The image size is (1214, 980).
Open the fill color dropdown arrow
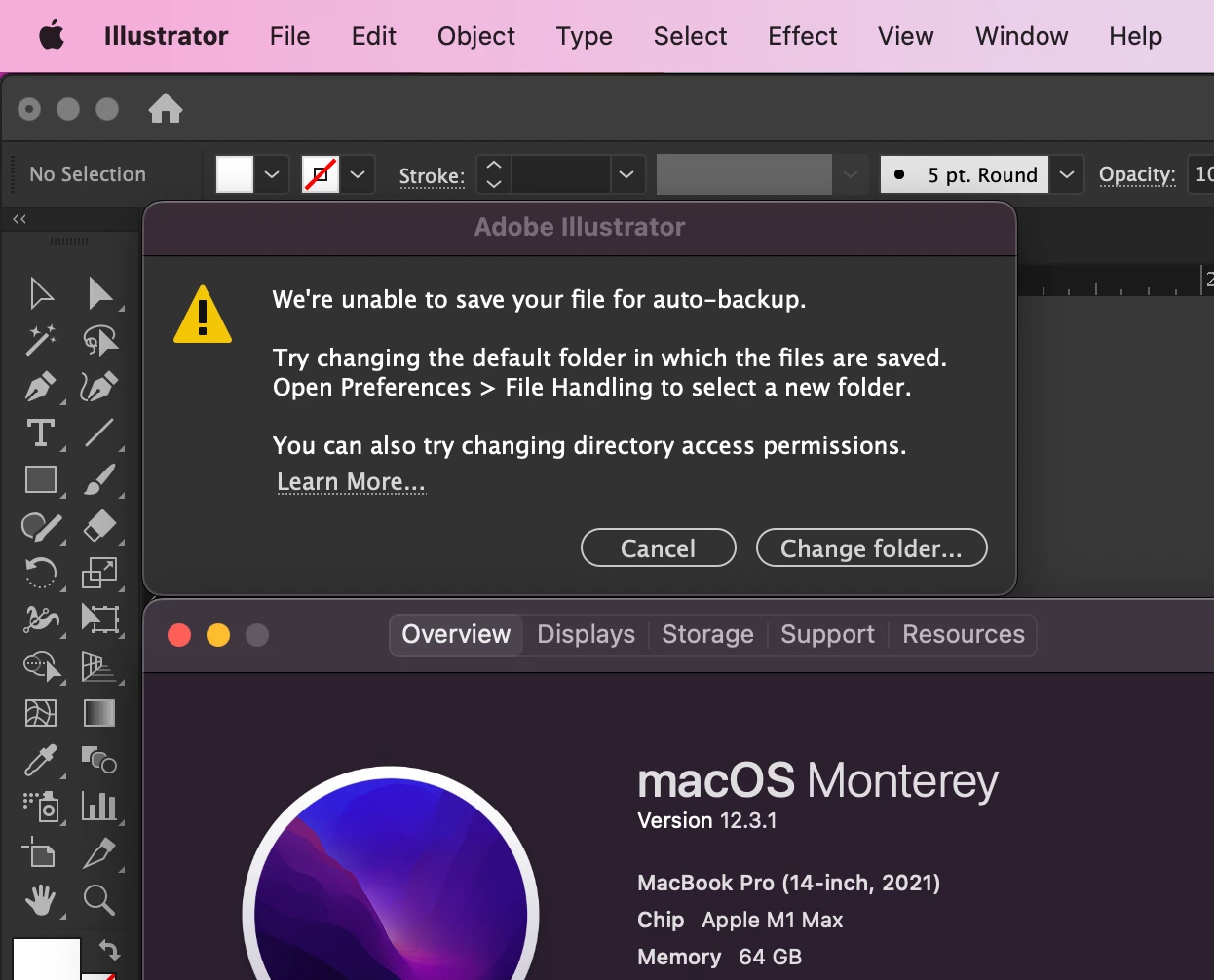point(272,174)
